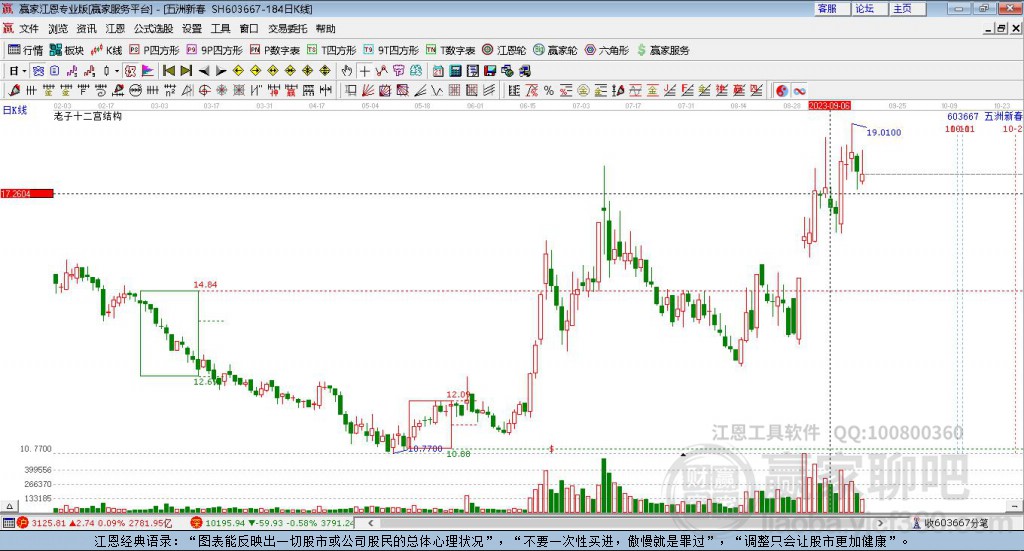Click the 17.2604 price label
Screen dimensions: 1024x551
27,194
